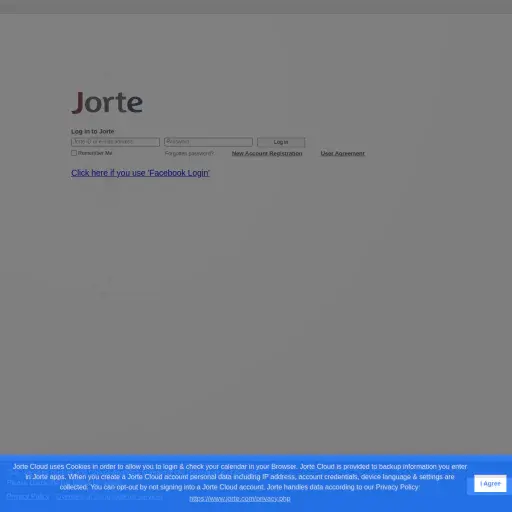Viewport: 512px width, 512px height.
Task: Enable the Remember Me checkbox
Action: coord(74,153)
